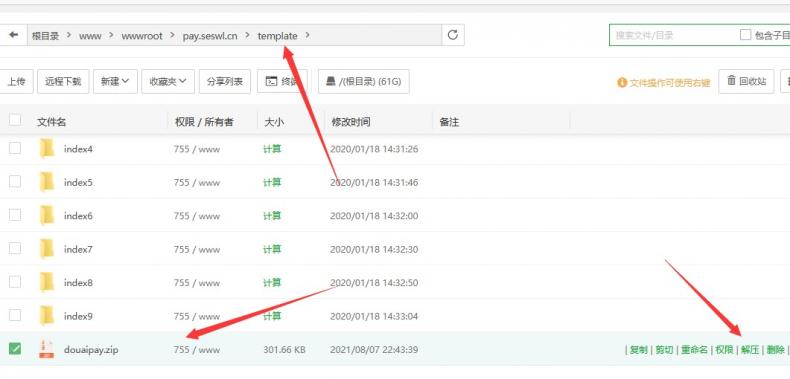This screenshot has width=790, height=379.
Task: Click the root directory disk button
Action: click(x=364, y=81)
